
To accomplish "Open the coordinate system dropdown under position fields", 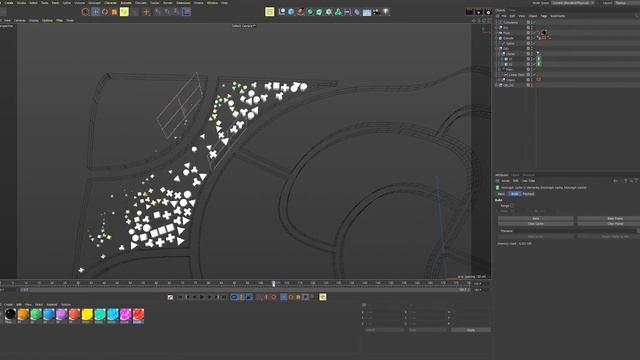I will coord(384,330).
